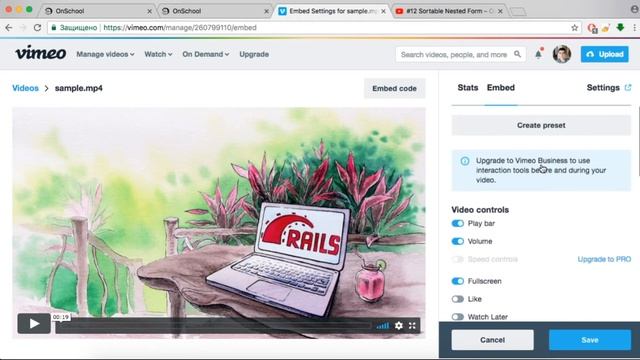Click the info icon in upgrade notice
640x360 pixels.
464,161
